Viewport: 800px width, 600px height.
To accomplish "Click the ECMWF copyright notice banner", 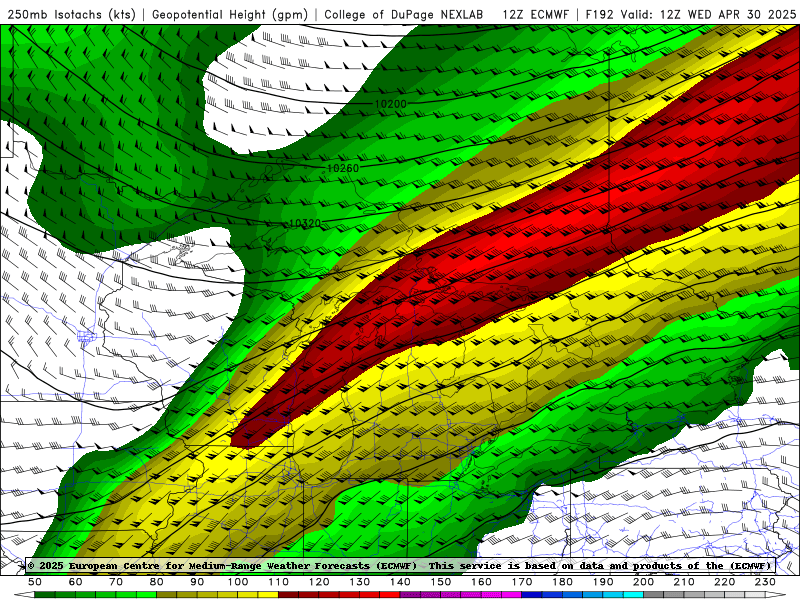I will (400, 565).
